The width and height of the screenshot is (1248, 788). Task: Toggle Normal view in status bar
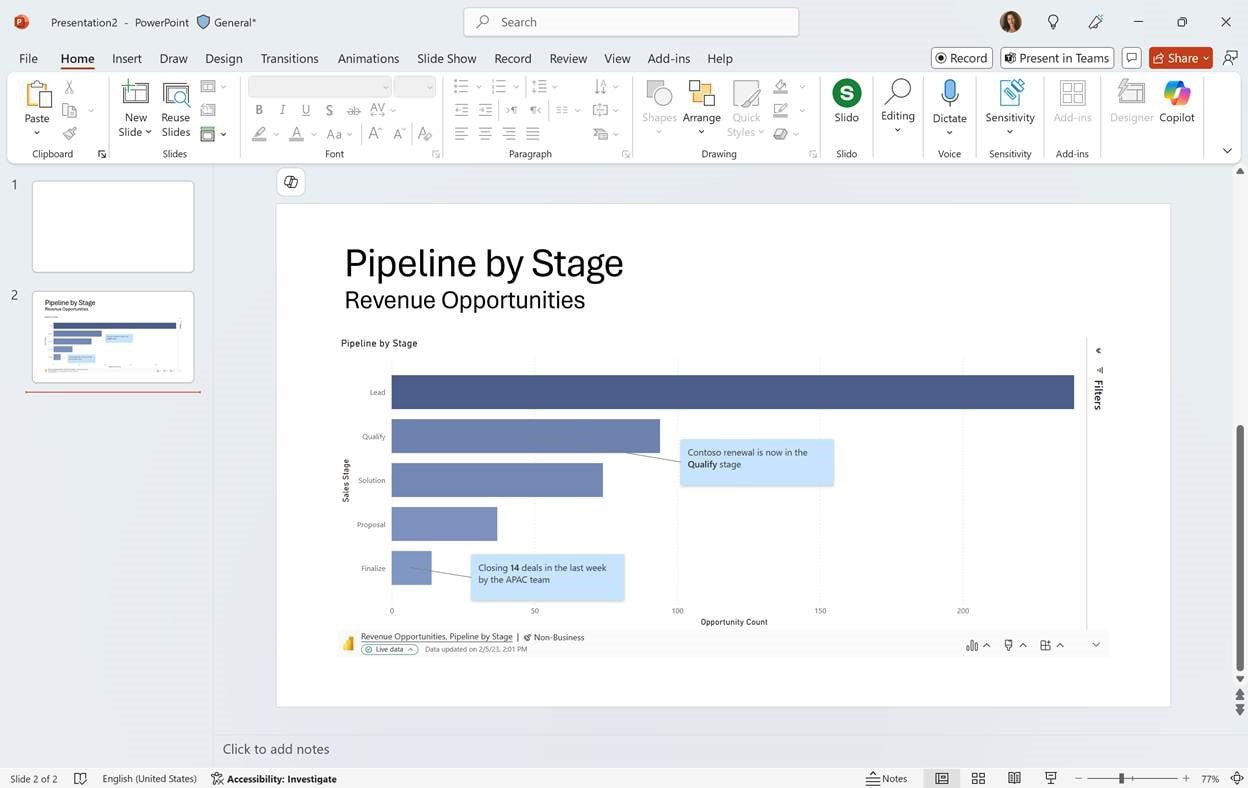pyautogui.click(x=942, y=778)
